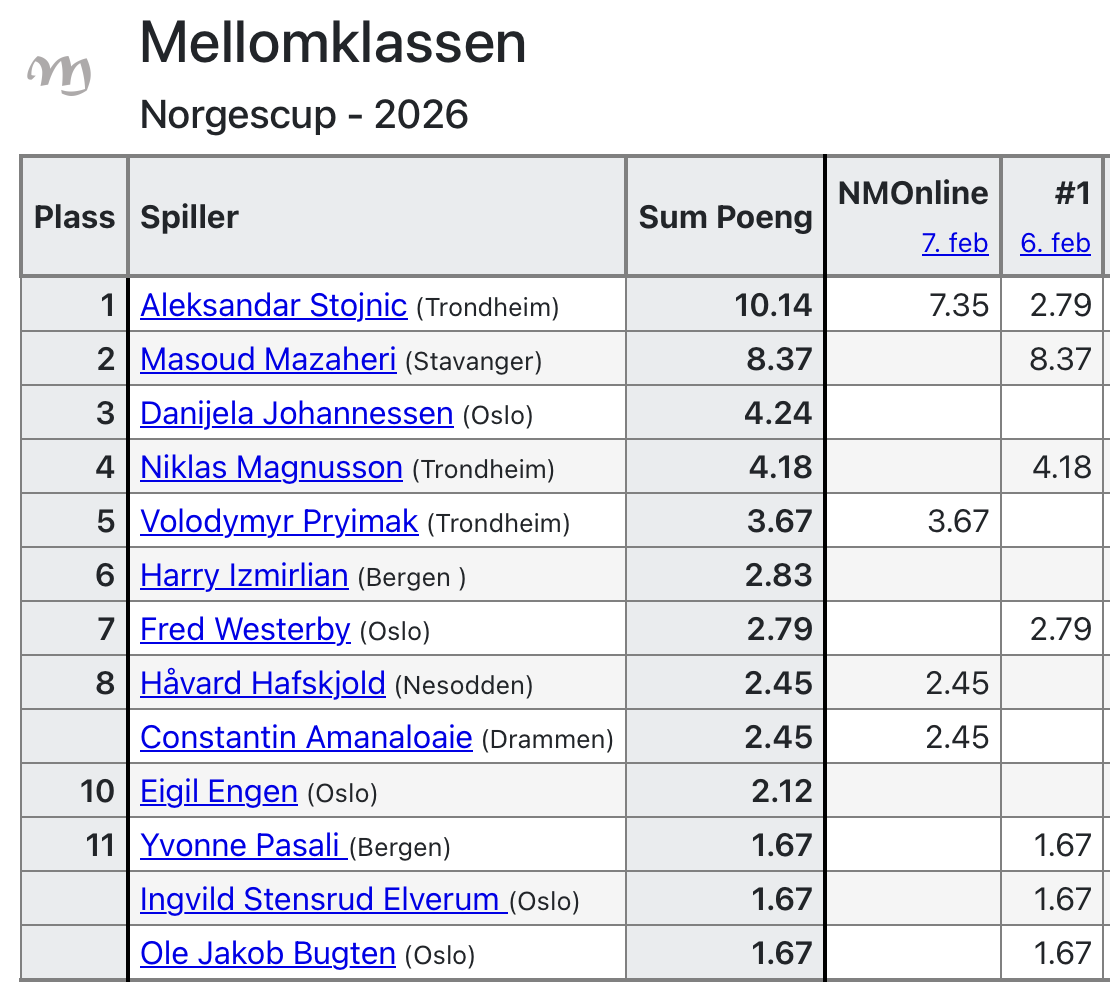
Task: Click the Danijela Johannessen link
Action: click(x=296, y=413)
